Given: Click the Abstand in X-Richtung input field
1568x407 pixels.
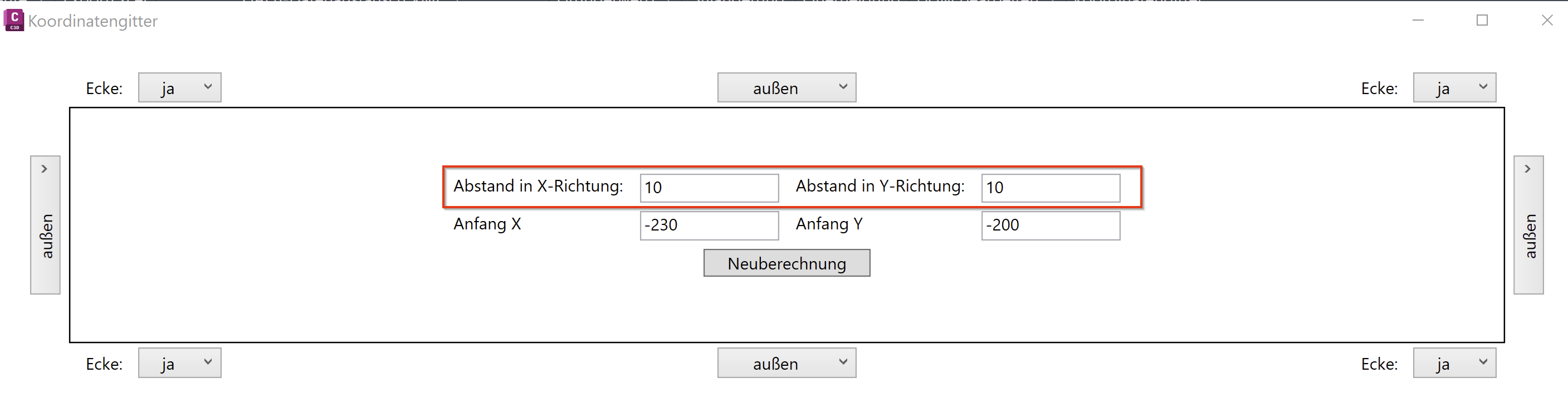Looking at the screenshot, I should tap(709, 188).
